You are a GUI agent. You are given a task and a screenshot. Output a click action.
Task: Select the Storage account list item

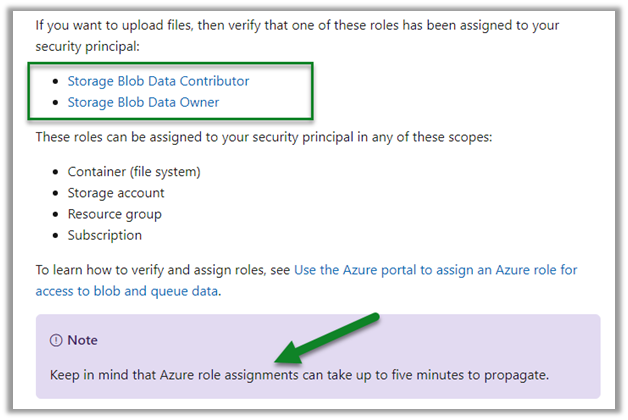pos(116,193)
